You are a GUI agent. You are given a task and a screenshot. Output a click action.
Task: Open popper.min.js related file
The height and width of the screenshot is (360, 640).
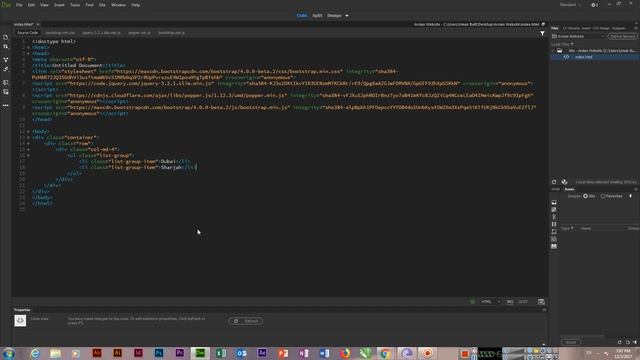139,33
